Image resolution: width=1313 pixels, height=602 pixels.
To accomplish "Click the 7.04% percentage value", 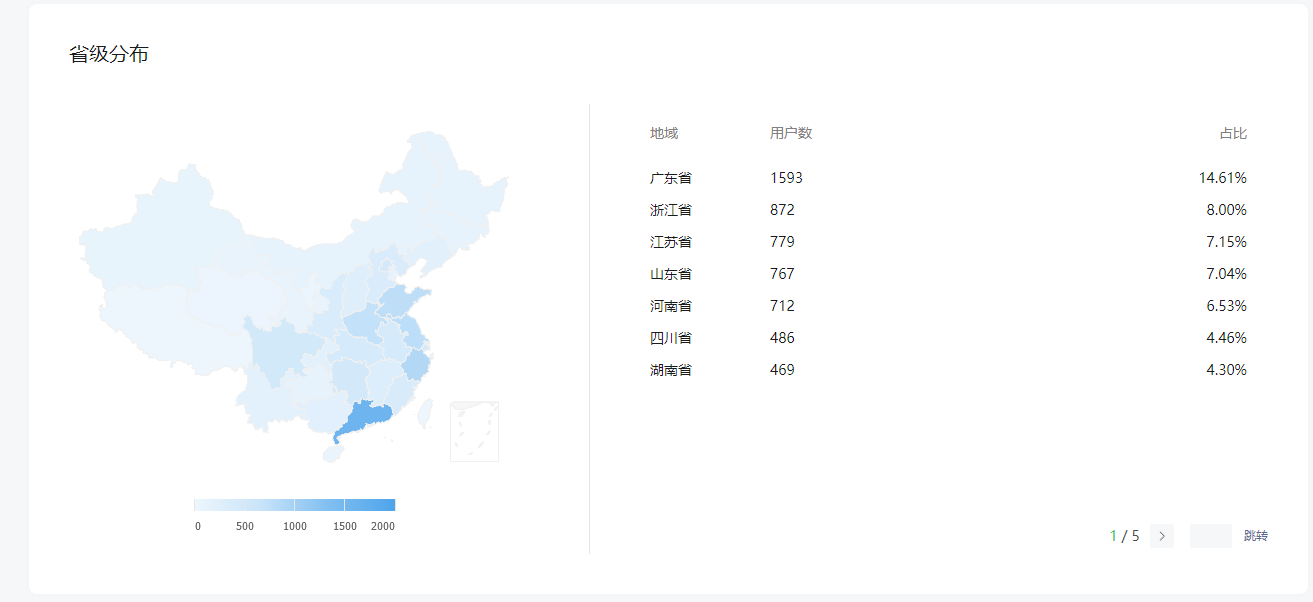I will pyautogui.click(x=1227, y=274).
